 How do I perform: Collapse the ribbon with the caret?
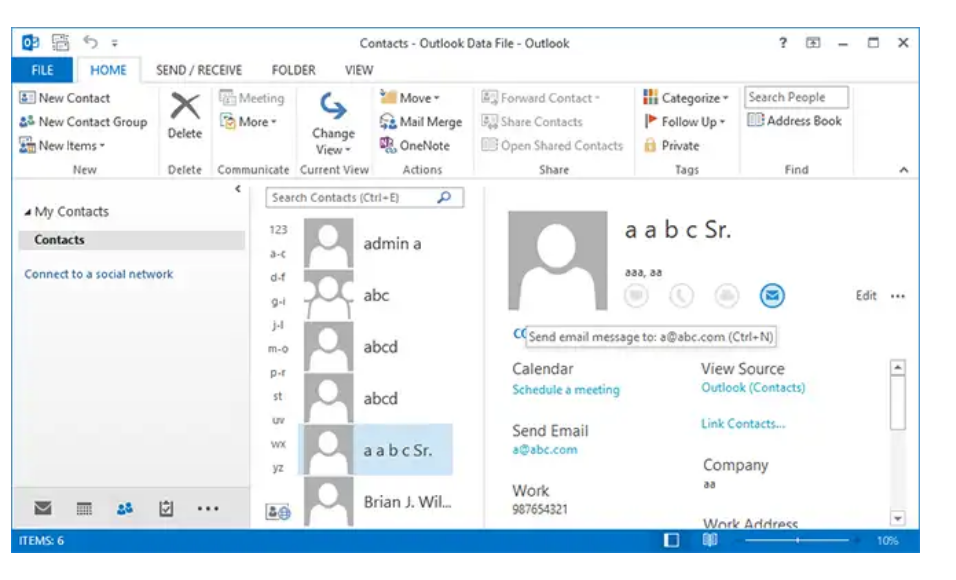point(904,170)
